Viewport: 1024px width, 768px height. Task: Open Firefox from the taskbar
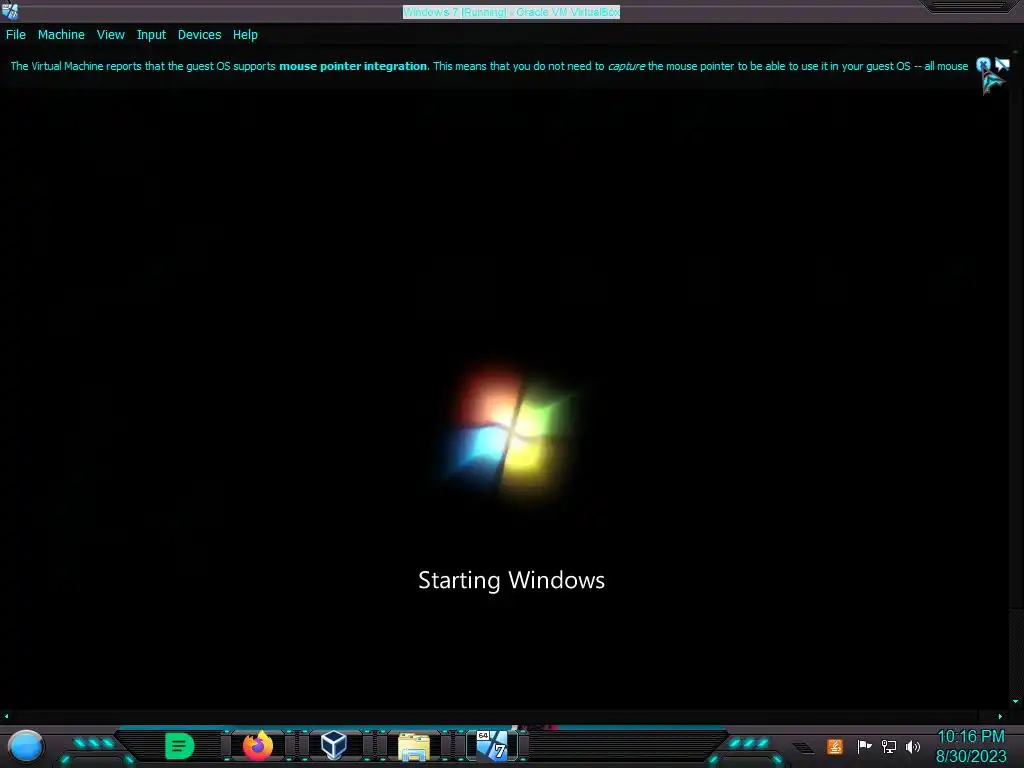click(257, 745)
